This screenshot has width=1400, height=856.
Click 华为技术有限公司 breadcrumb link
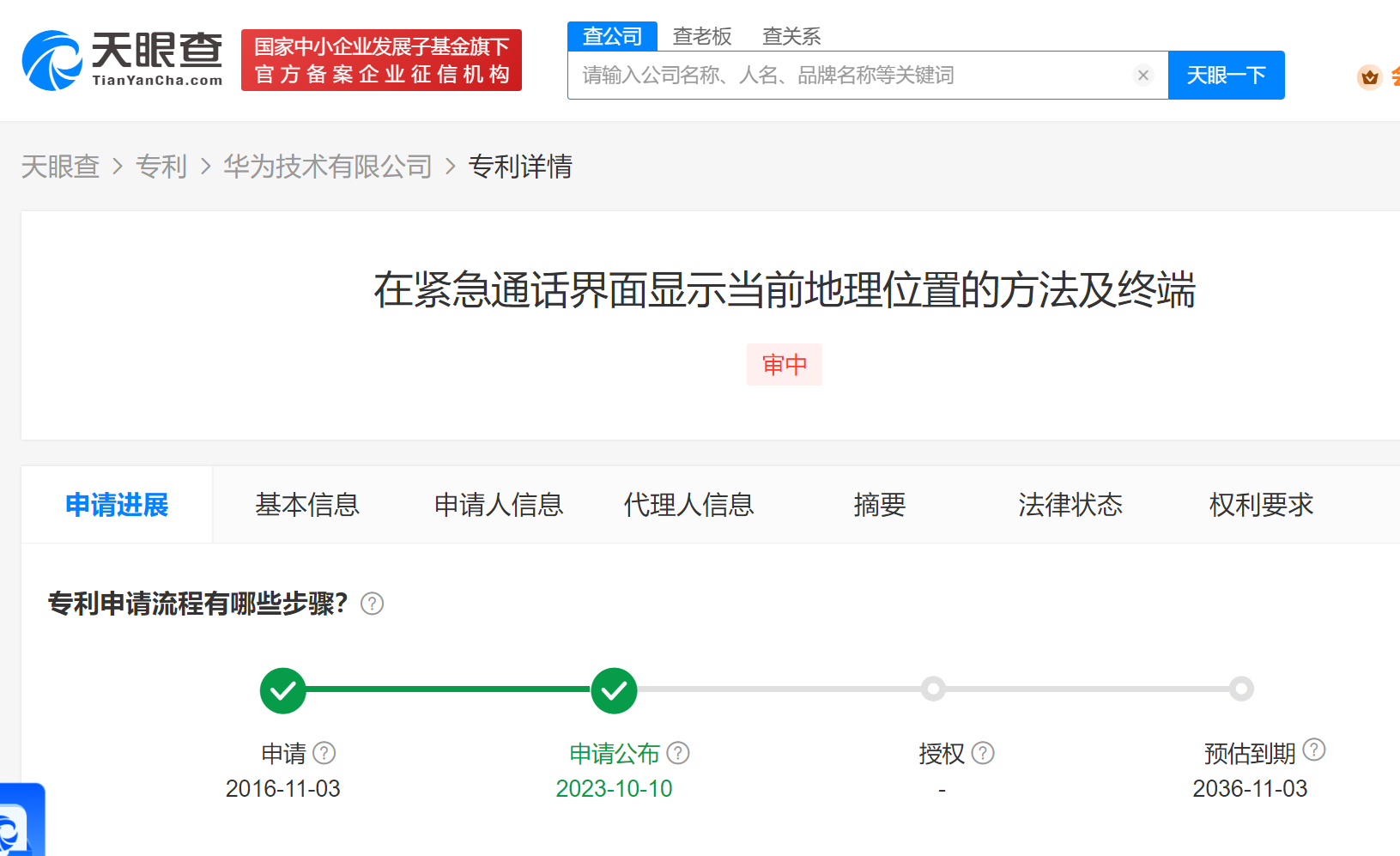328,167
